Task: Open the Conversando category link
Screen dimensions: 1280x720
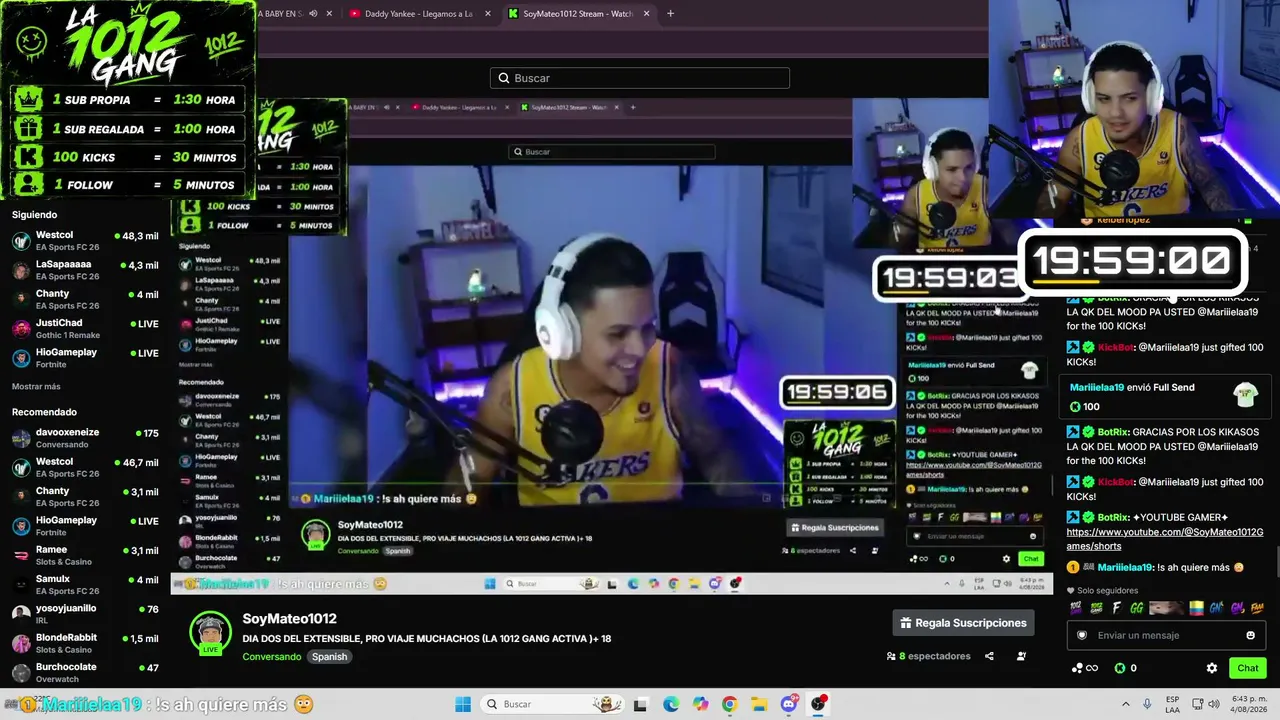Action: tap(272, 657)
